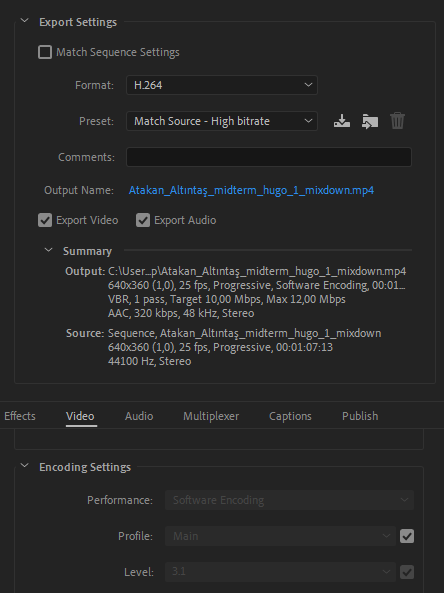
Task: Collapse the Encoding Settings section
Action: [25, 466]
